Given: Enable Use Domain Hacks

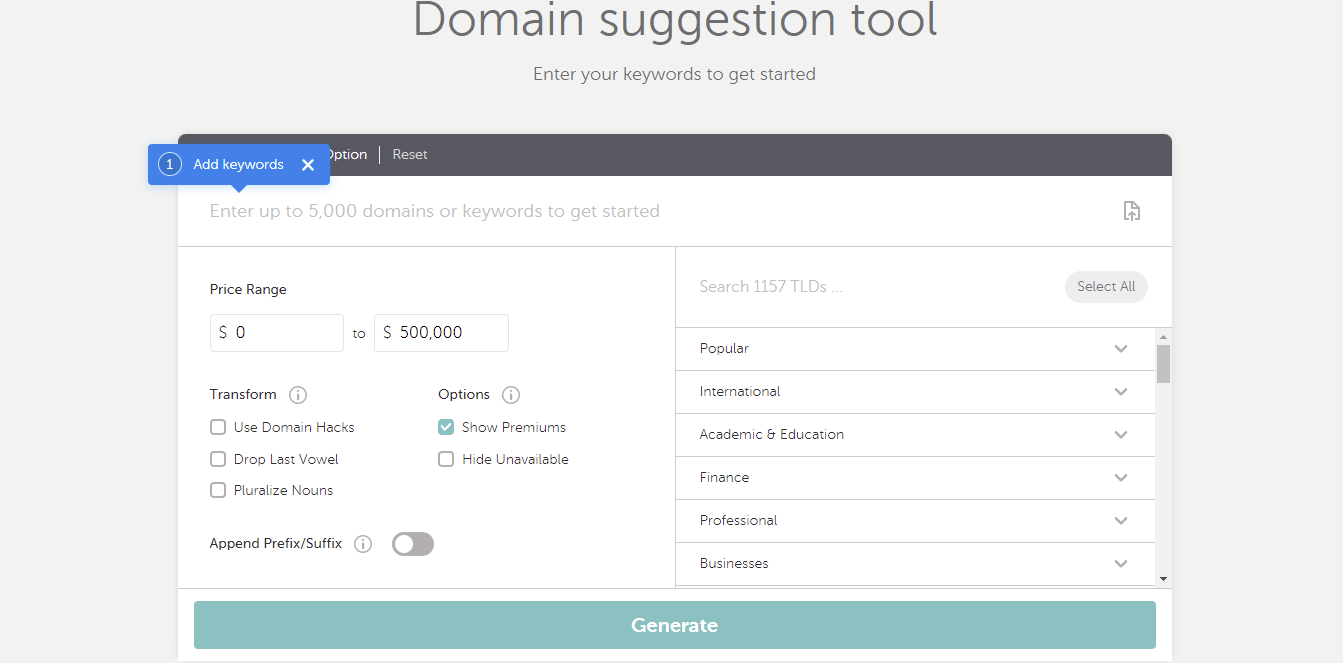Looking at the screenshot, I should pos(217,427).
